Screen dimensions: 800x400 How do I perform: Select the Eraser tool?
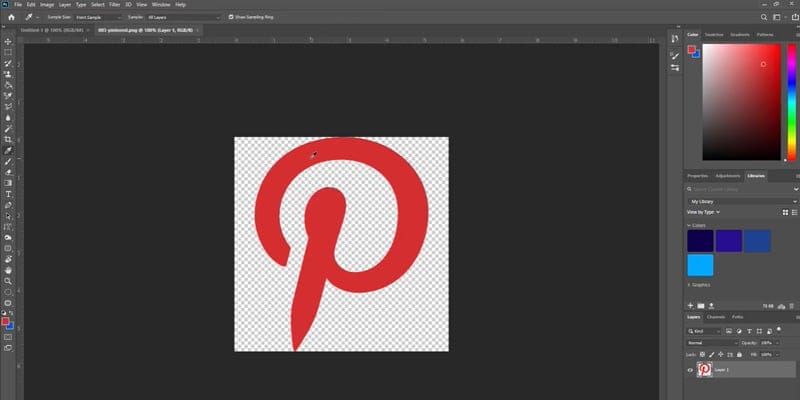pos(8,172)
